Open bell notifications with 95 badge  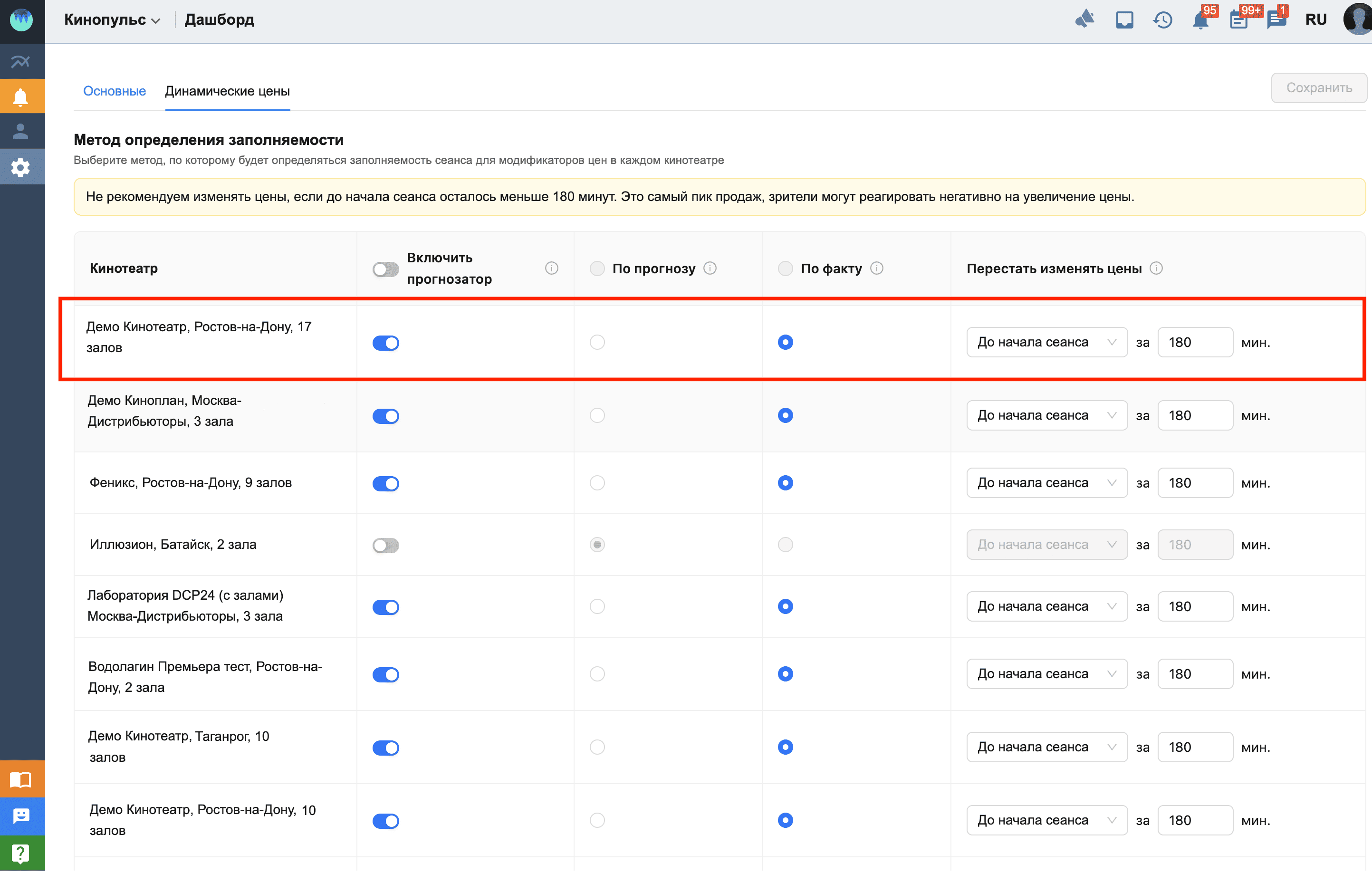1200,20
